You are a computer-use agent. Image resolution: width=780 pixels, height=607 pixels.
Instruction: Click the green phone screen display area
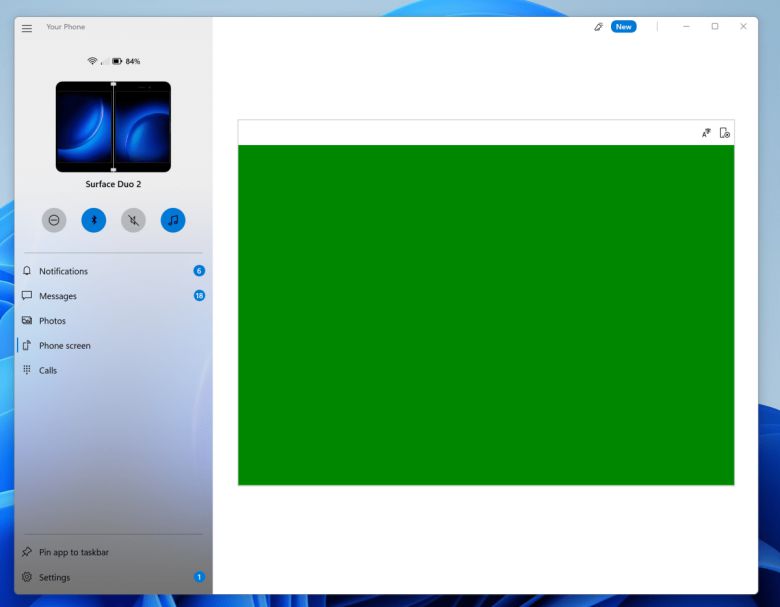[x=486, y=315]
